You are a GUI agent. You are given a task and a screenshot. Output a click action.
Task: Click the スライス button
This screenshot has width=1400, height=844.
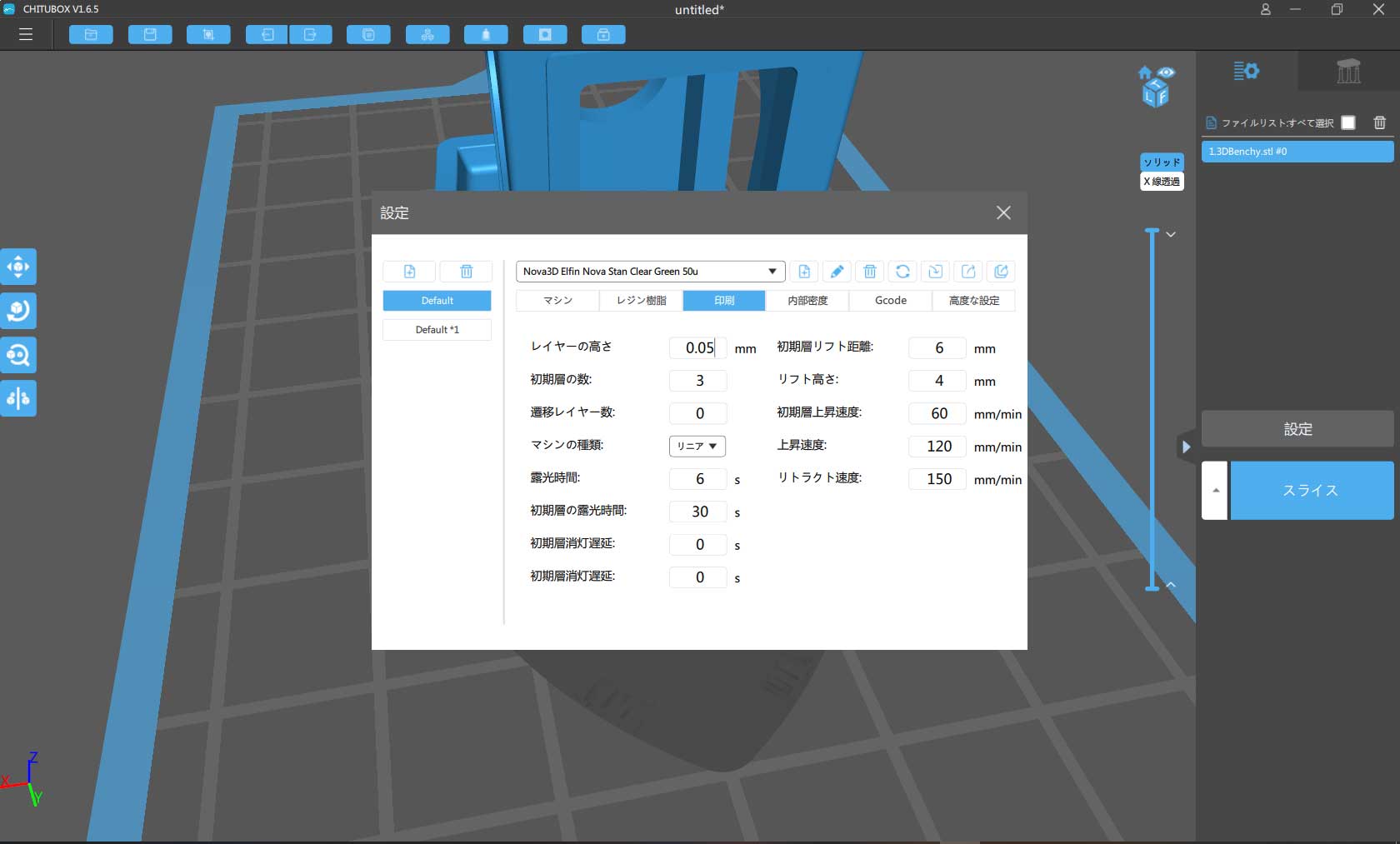(1311, 491)
